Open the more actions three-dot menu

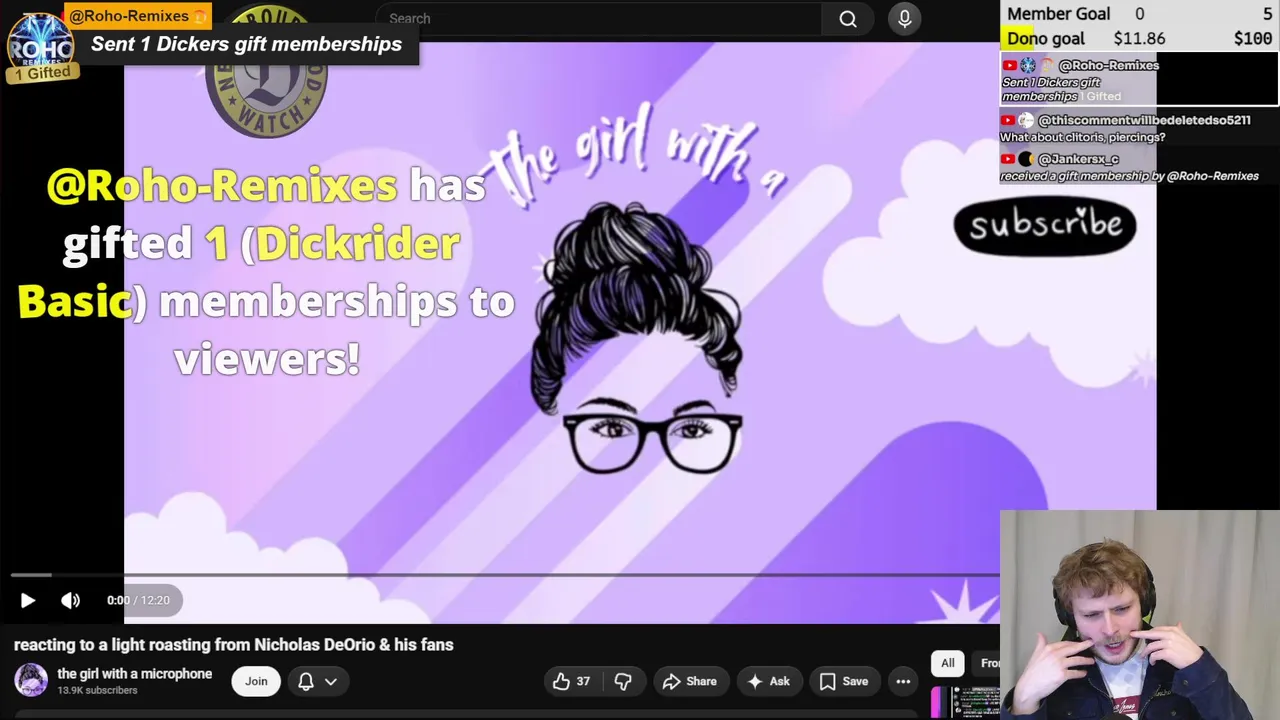(x=903, y=681)
